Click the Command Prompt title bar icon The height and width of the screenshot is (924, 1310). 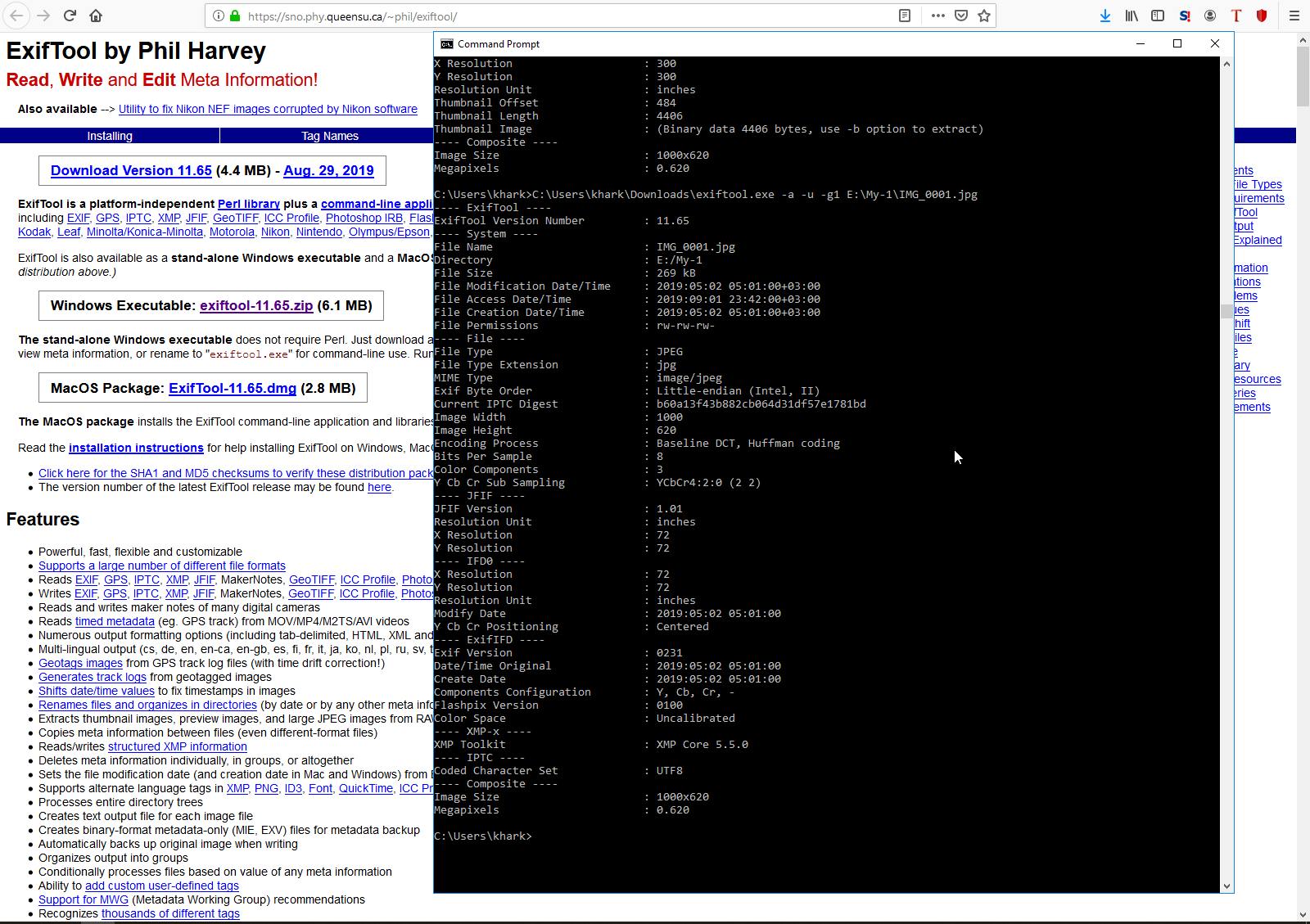tap(446, 44)
